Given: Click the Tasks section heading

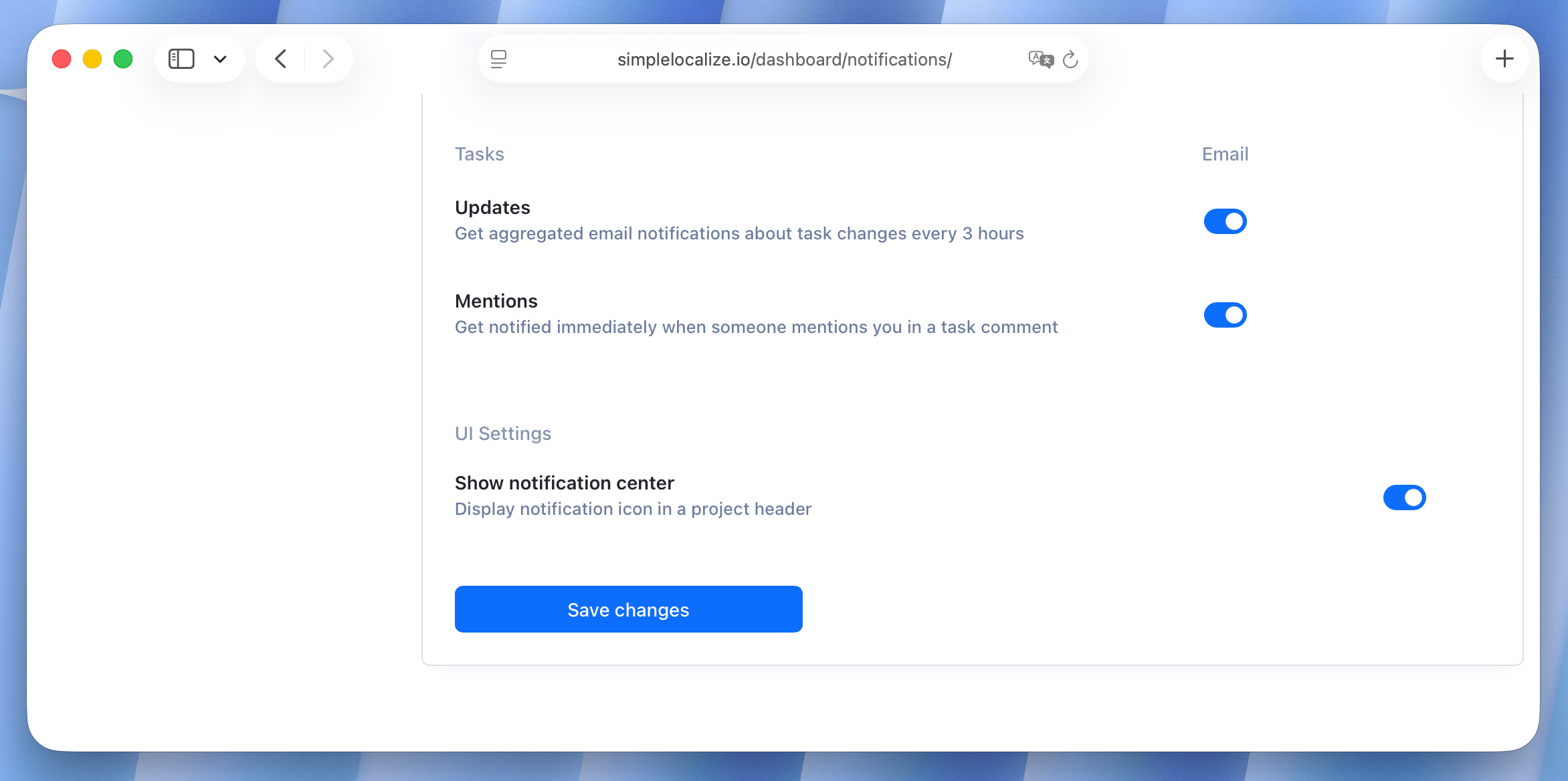Looking at the screenshot, I should point(479,154).
